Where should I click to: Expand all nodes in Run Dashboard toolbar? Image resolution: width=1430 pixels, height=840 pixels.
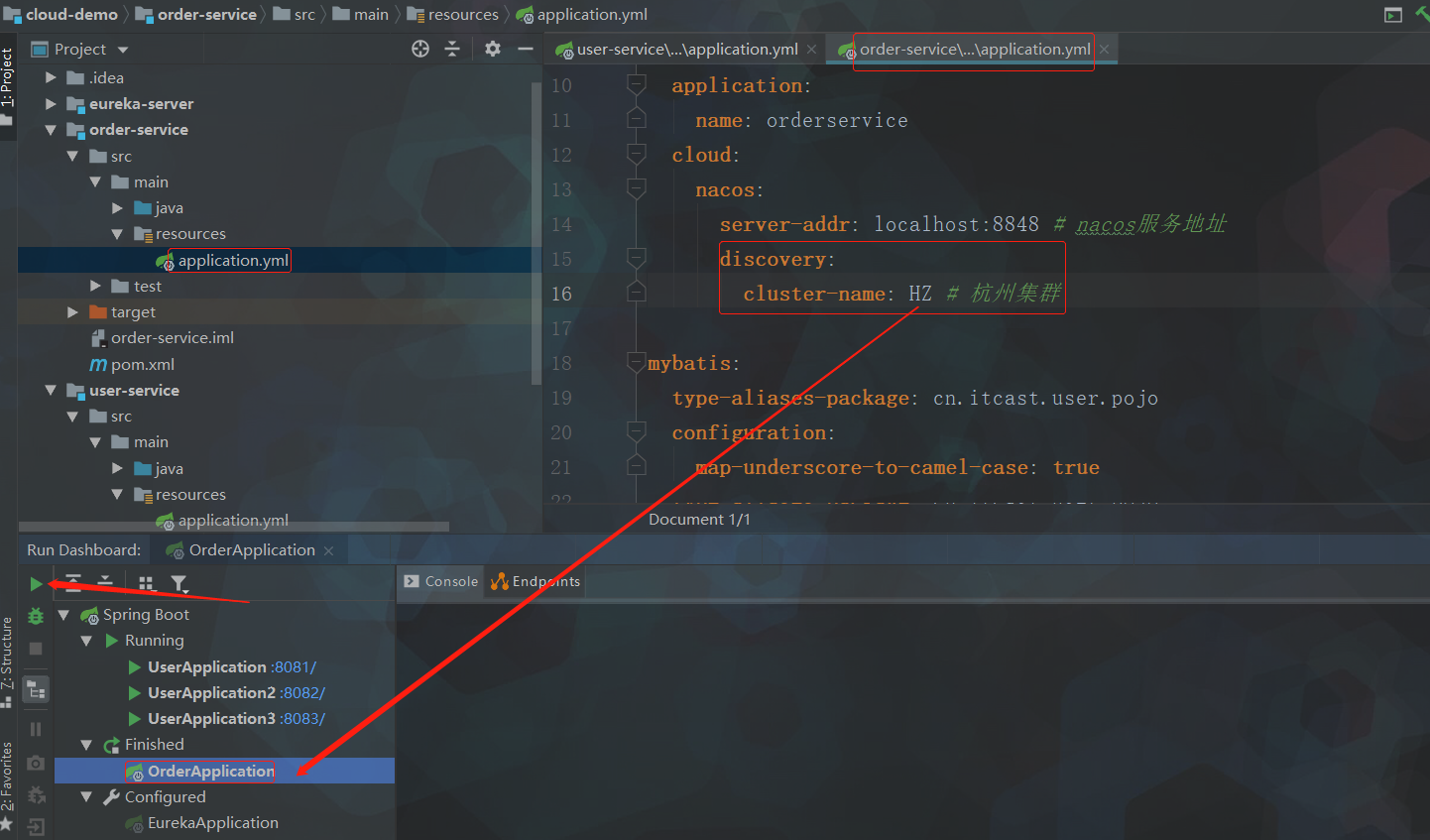(73, 582)
